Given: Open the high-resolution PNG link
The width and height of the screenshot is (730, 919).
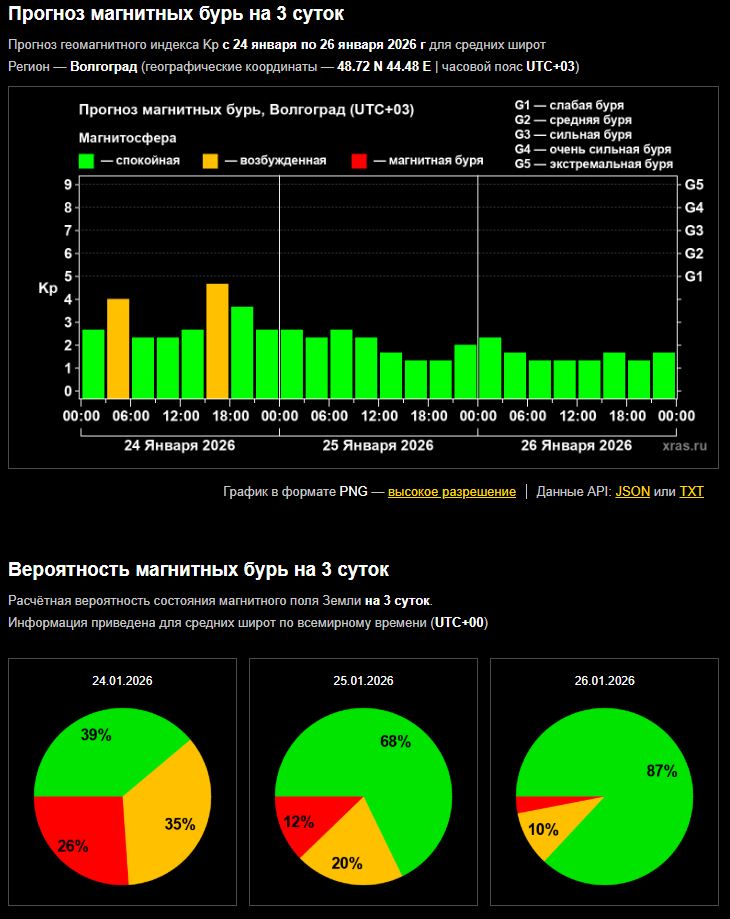Looking at the screenshot, I should click(452, 491).
